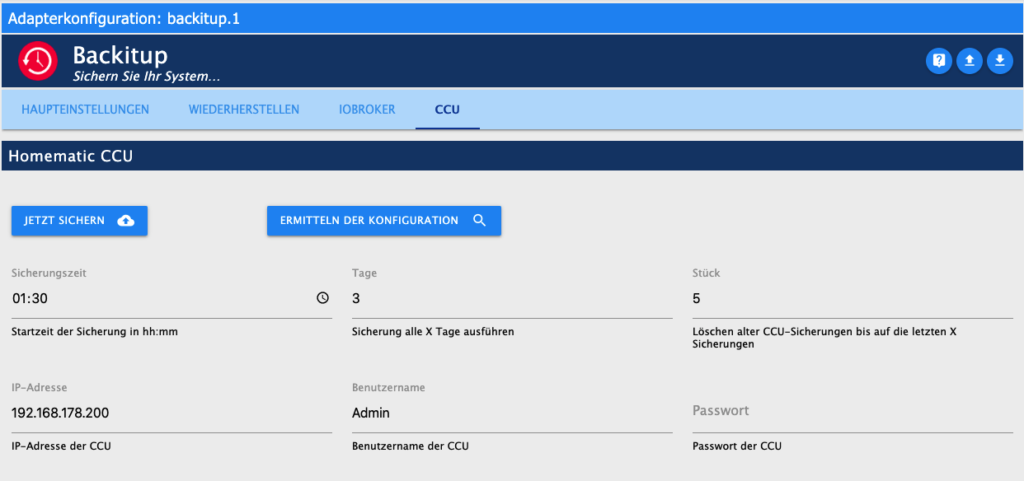Focus the Sicherungszeit field showing 01:30

(172, 299)
